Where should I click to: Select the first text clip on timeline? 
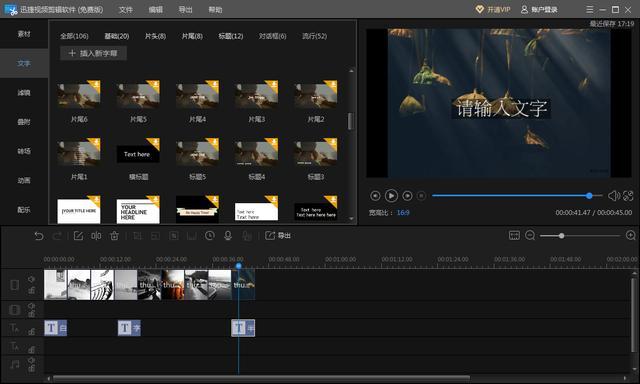(56, 328)
